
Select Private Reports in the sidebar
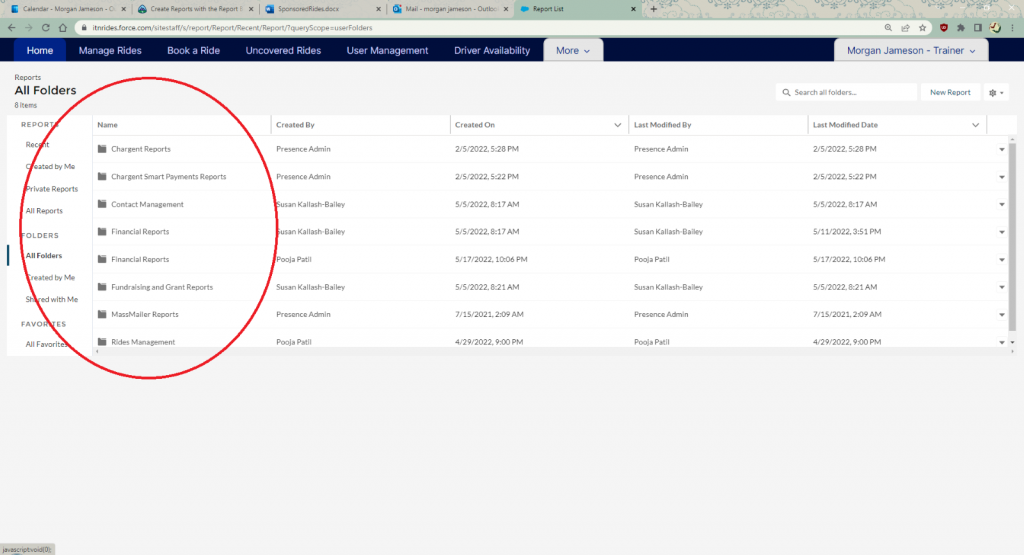coord(51,189)
